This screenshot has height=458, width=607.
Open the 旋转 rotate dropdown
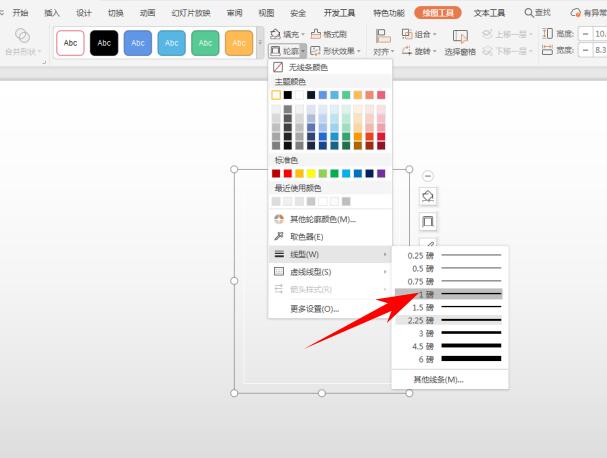click(x=421, y=51)
